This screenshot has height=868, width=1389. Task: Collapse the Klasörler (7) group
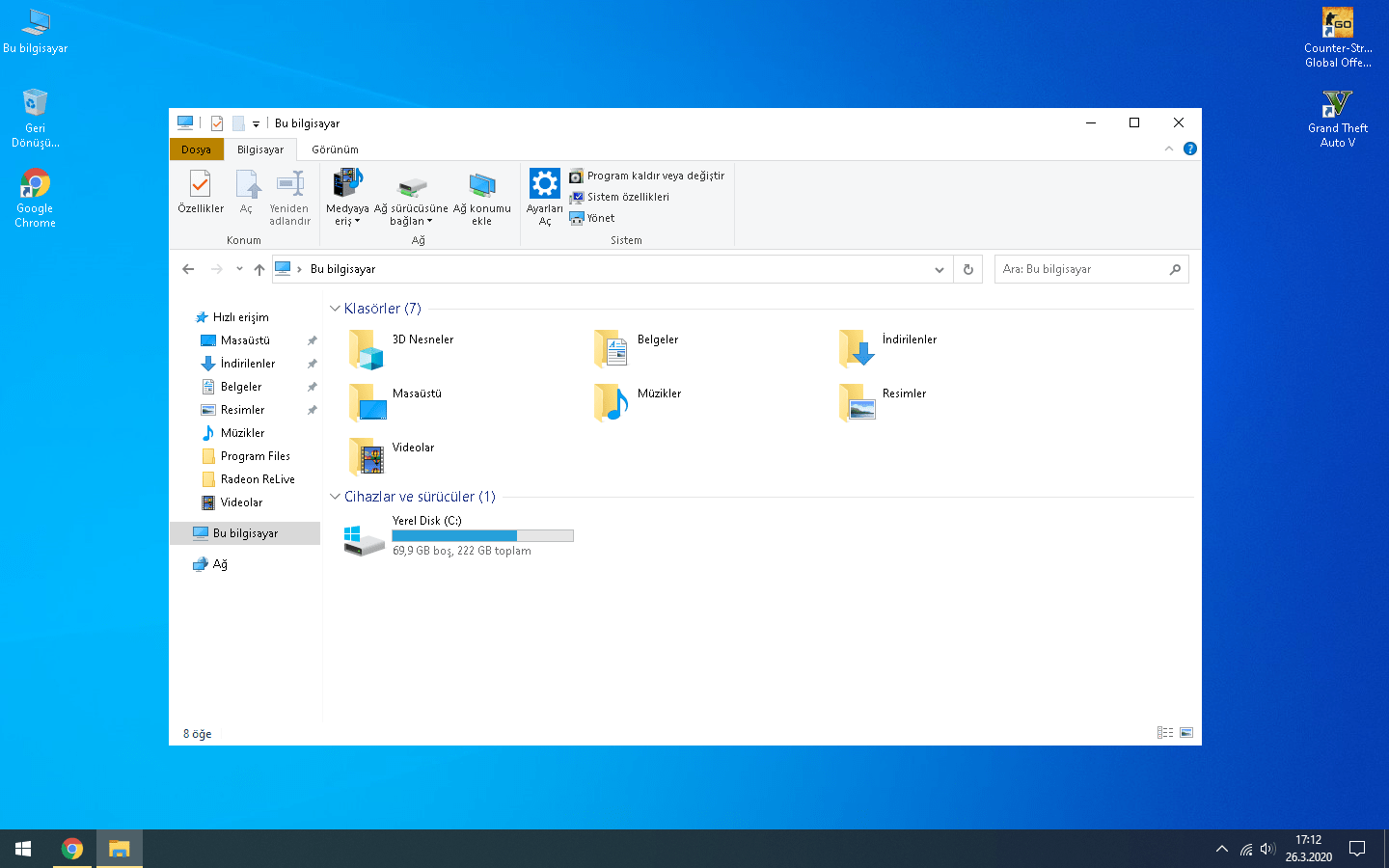(x=335, y=309)
